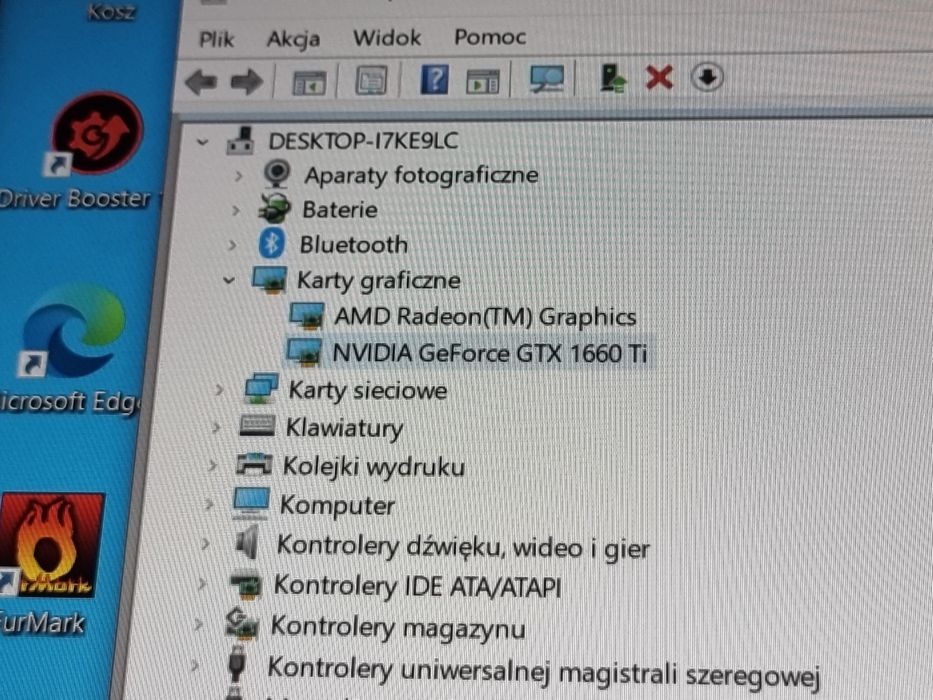
Task: Click the Karty sieciowe network icon
Action: [262, 388]
